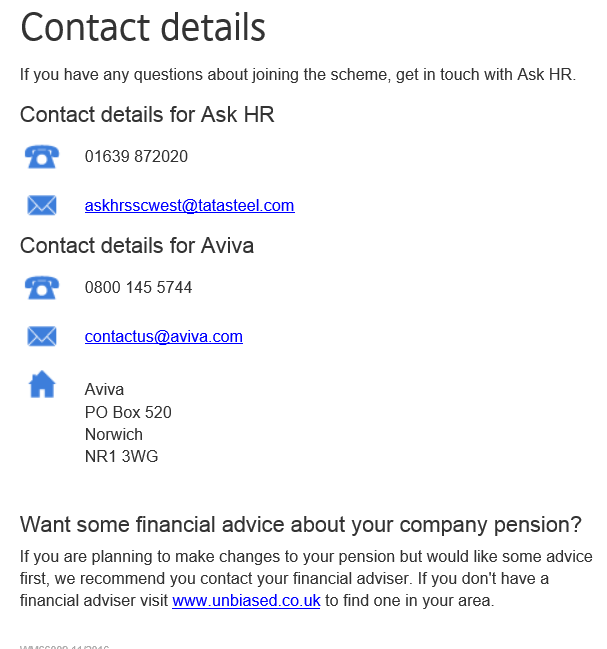Click the Ask HR telephone icon
This screenshot has height=649, width=607.
coord(41,156)
